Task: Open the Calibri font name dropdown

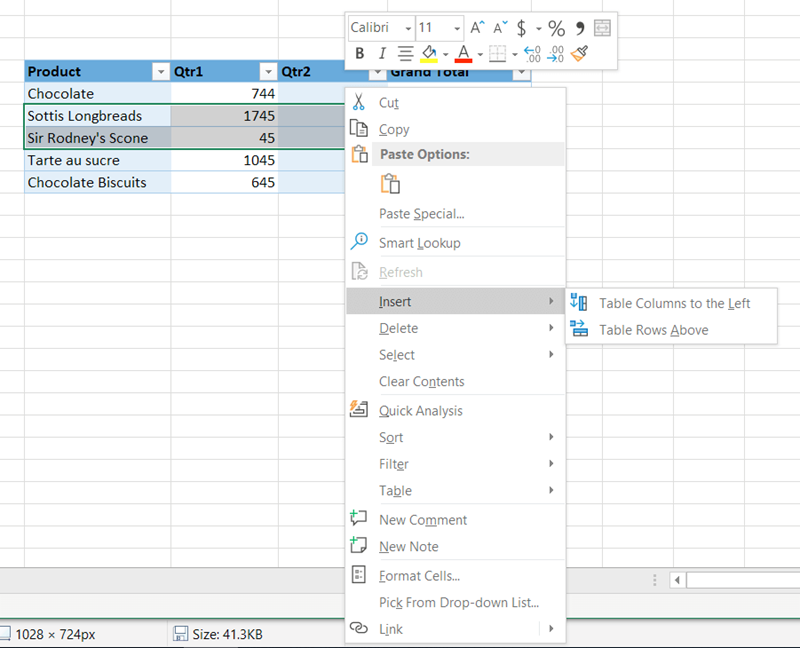Action: click(408, 28)
